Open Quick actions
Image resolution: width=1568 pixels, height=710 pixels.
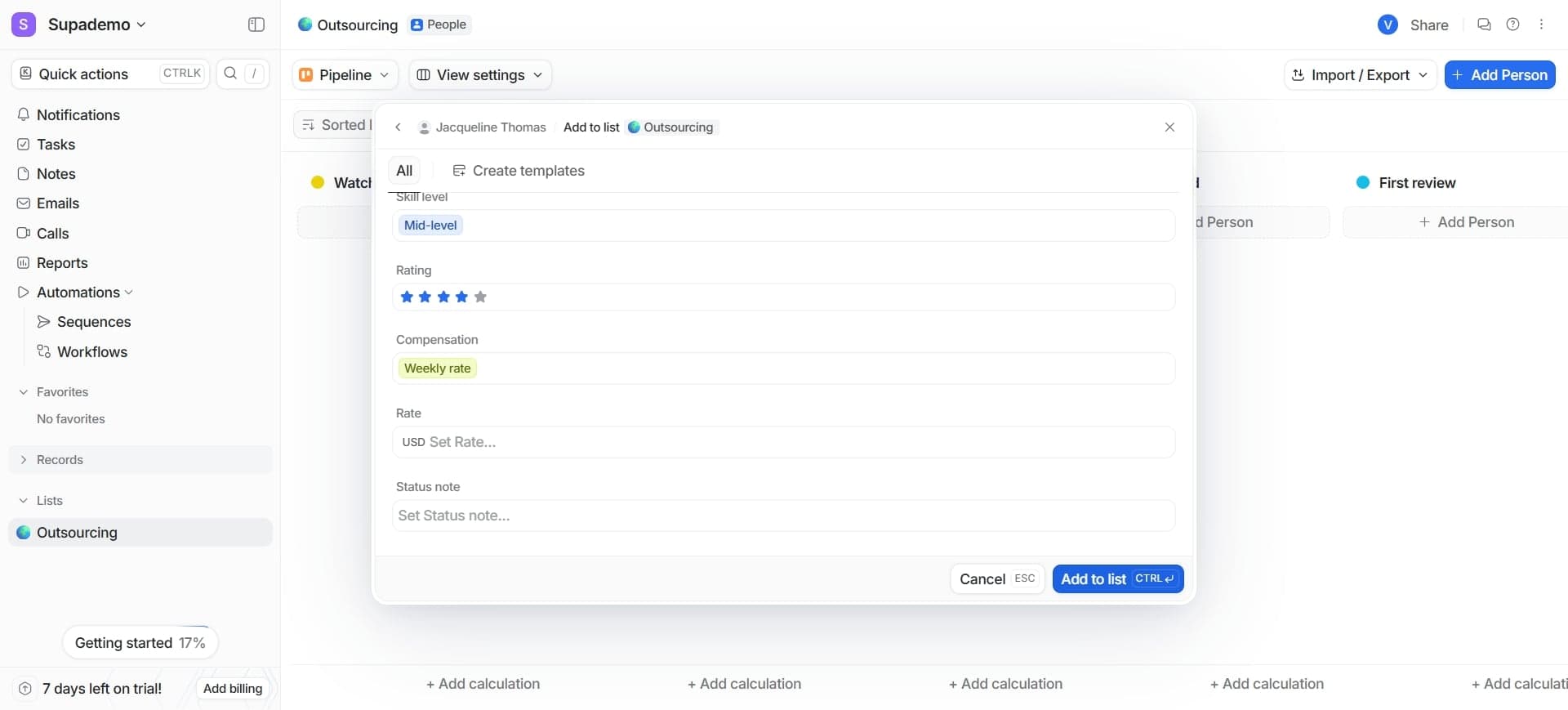click(x=110, y=74)
